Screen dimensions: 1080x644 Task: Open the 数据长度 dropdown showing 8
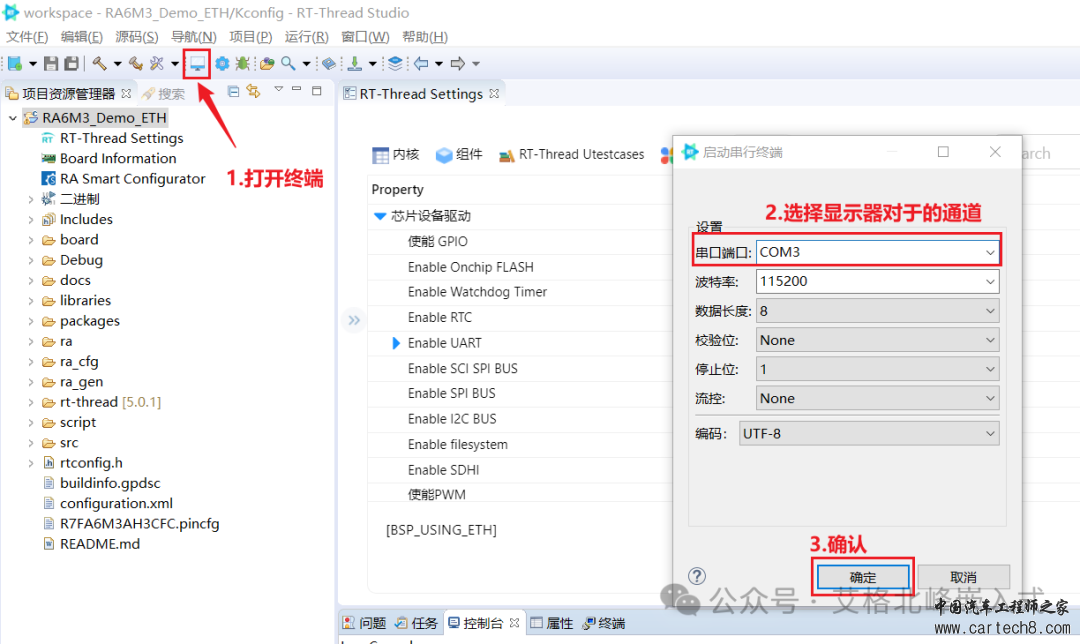click(x=990, y=311)
